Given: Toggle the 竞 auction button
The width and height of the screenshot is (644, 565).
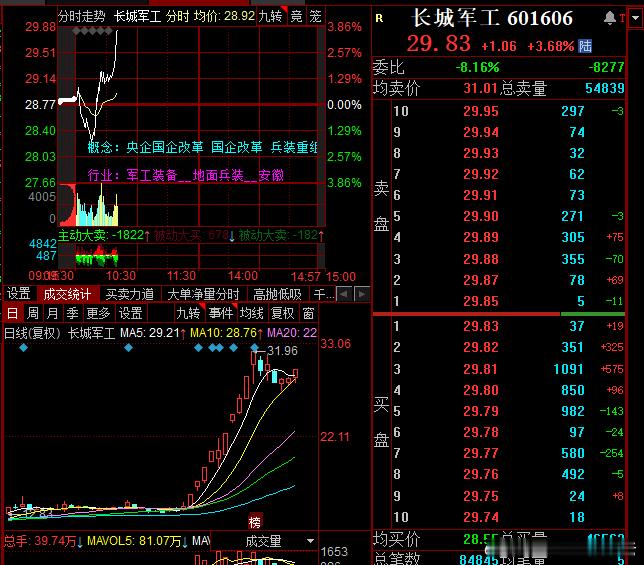Looking at the screenshot, I should (297, 16).
